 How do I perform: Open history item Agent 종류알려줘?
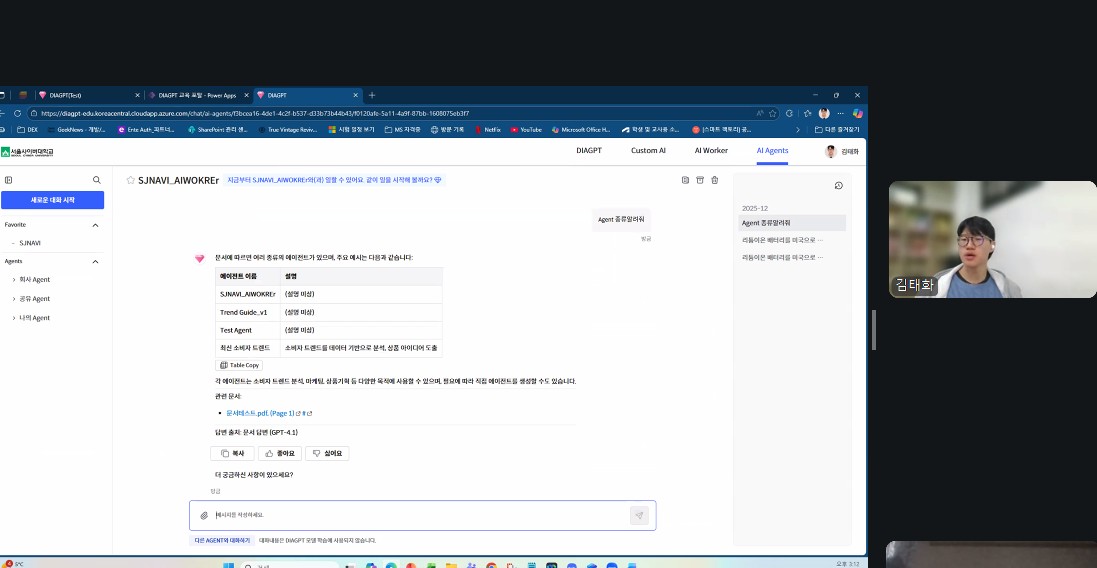tap(793, 223)
